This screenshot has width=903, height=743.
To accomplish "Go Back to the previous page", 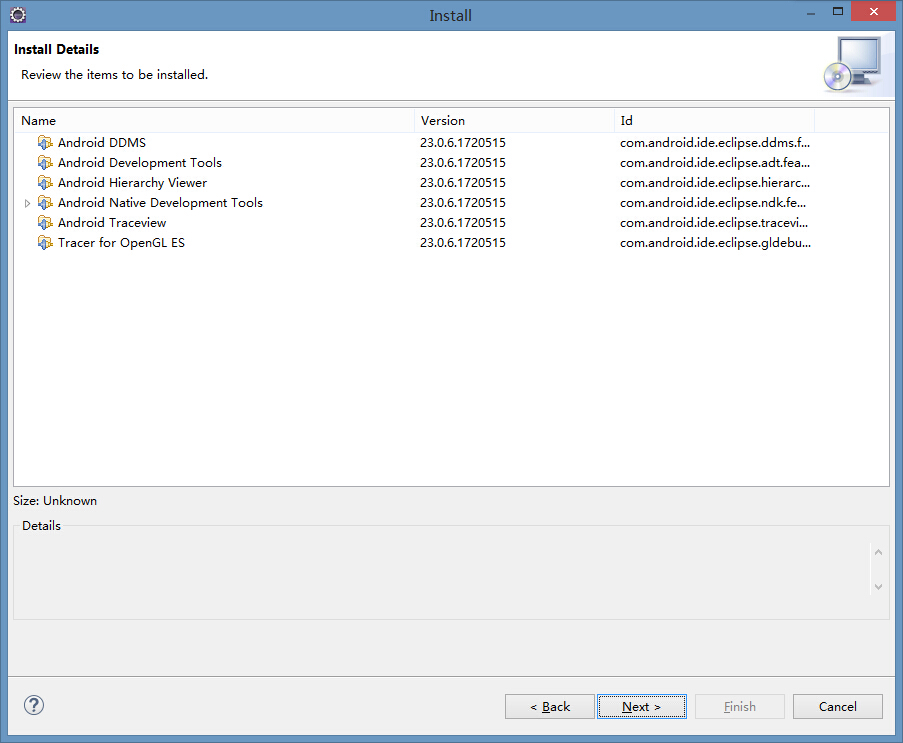I will (x=549, y=707).
